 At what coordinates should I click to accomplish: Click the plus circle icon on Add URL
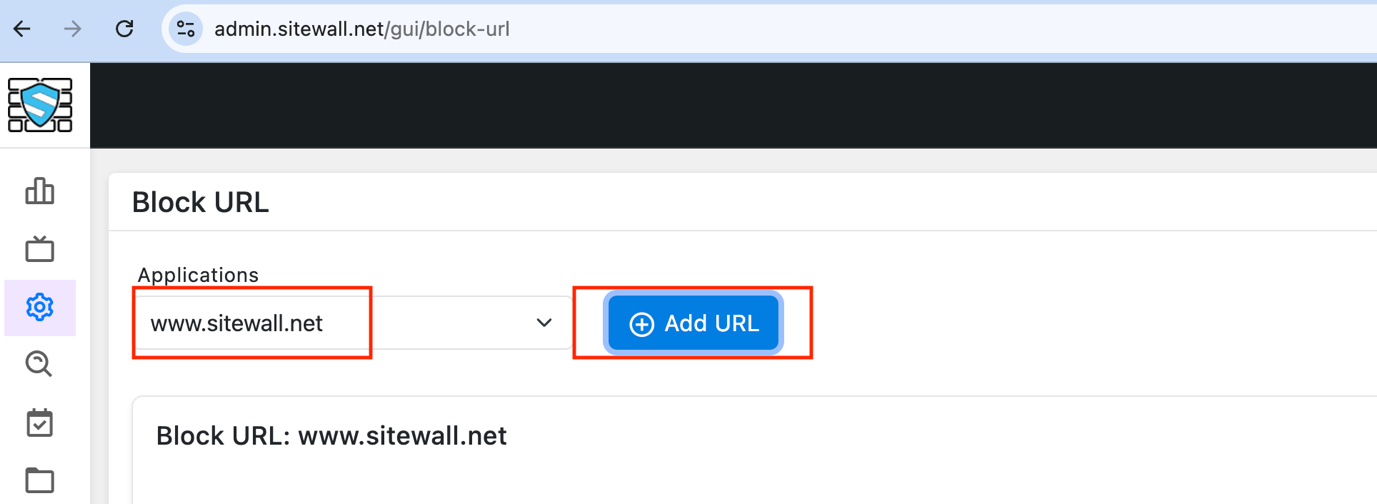641,324
